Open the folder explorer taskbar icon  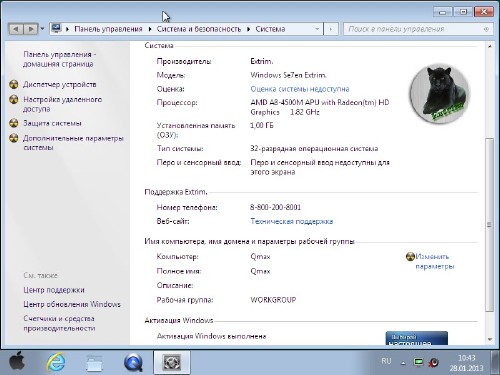[x=95, y=363]
